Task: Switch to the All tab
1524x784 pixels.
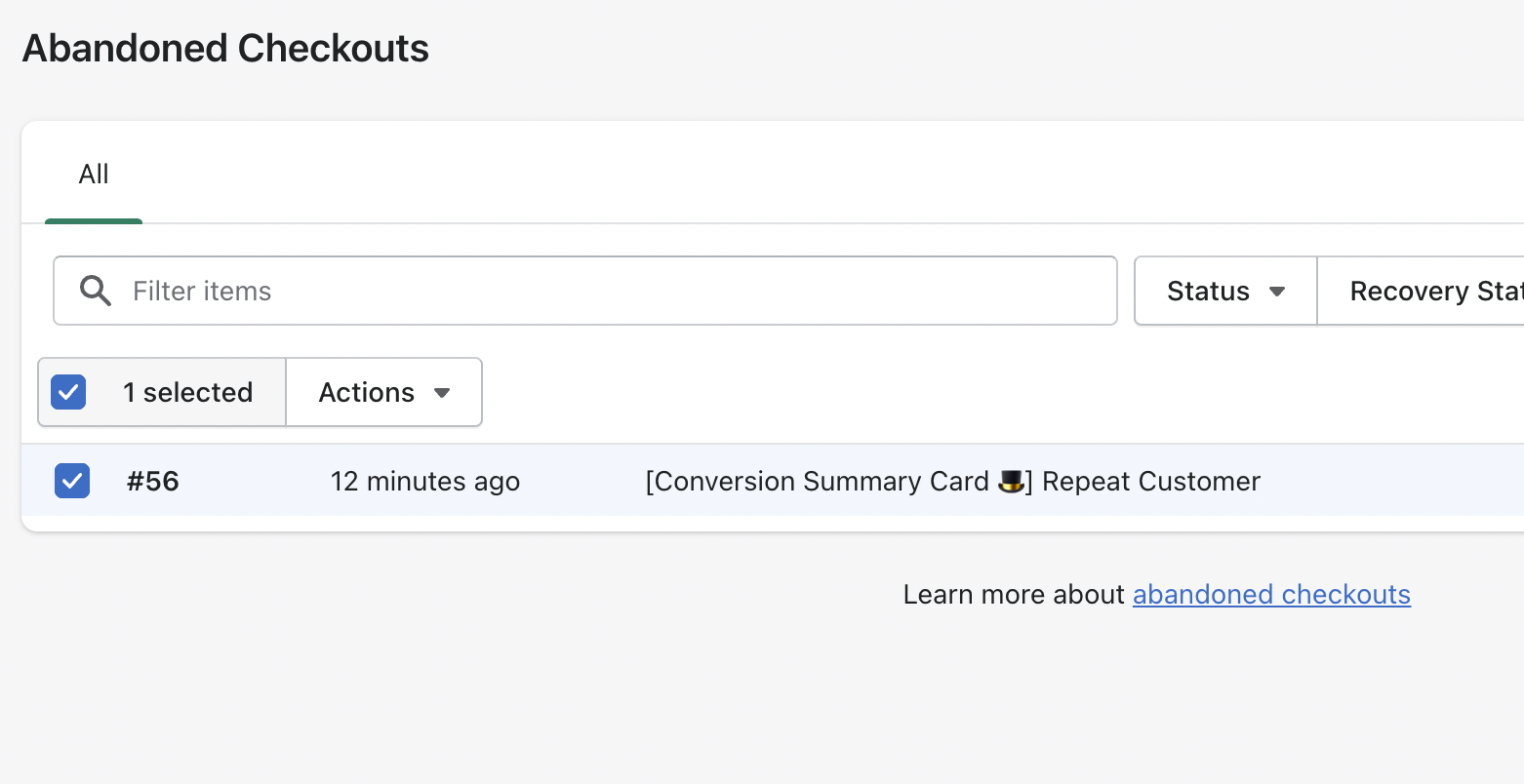Action: point(94,175)
